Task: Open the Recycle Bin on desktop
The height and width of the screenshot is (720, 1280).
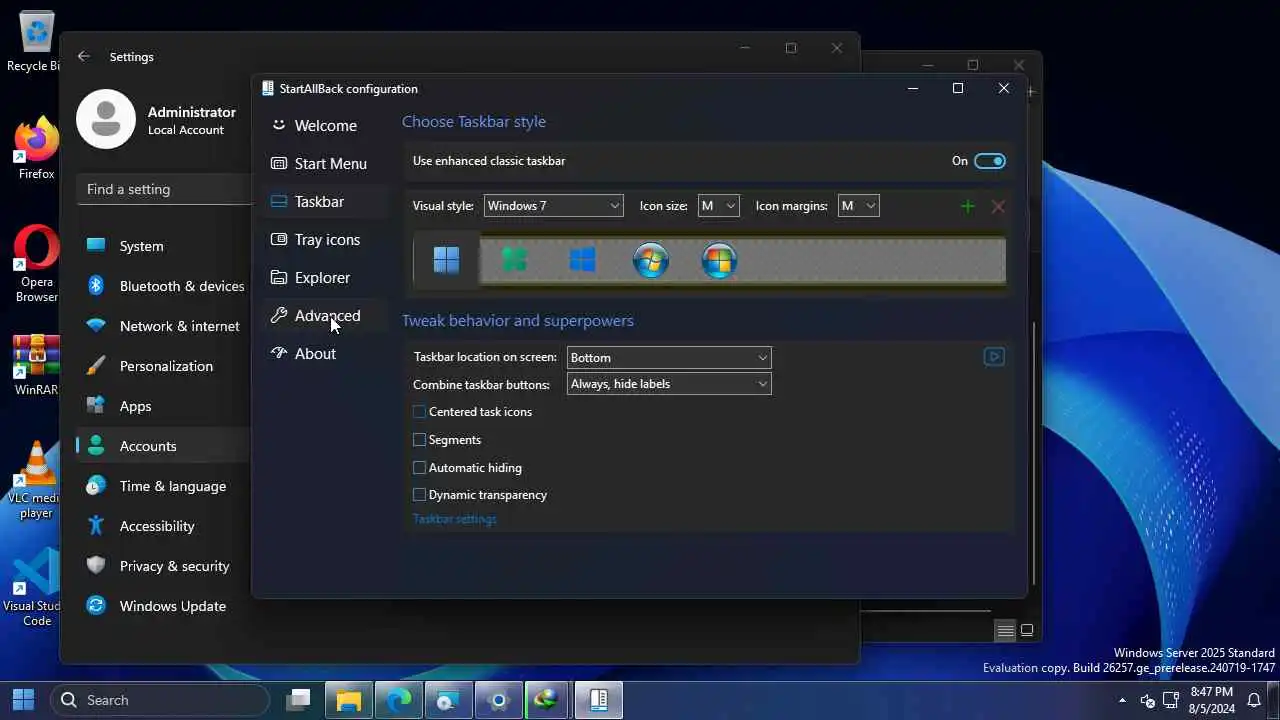Action: click(x=34, y=42)
